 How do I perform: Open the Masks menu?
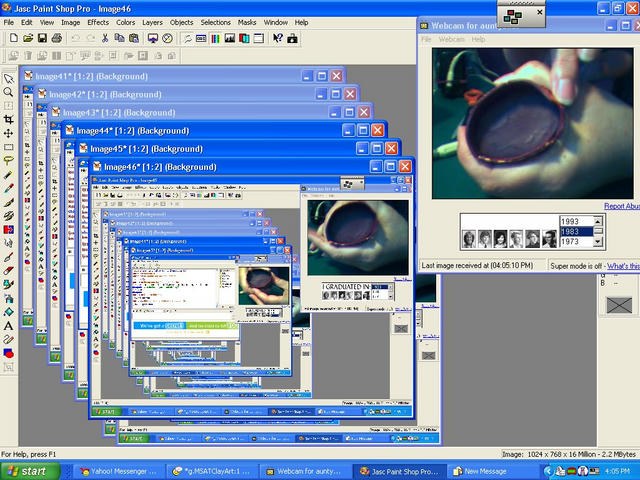click(247, 22)
